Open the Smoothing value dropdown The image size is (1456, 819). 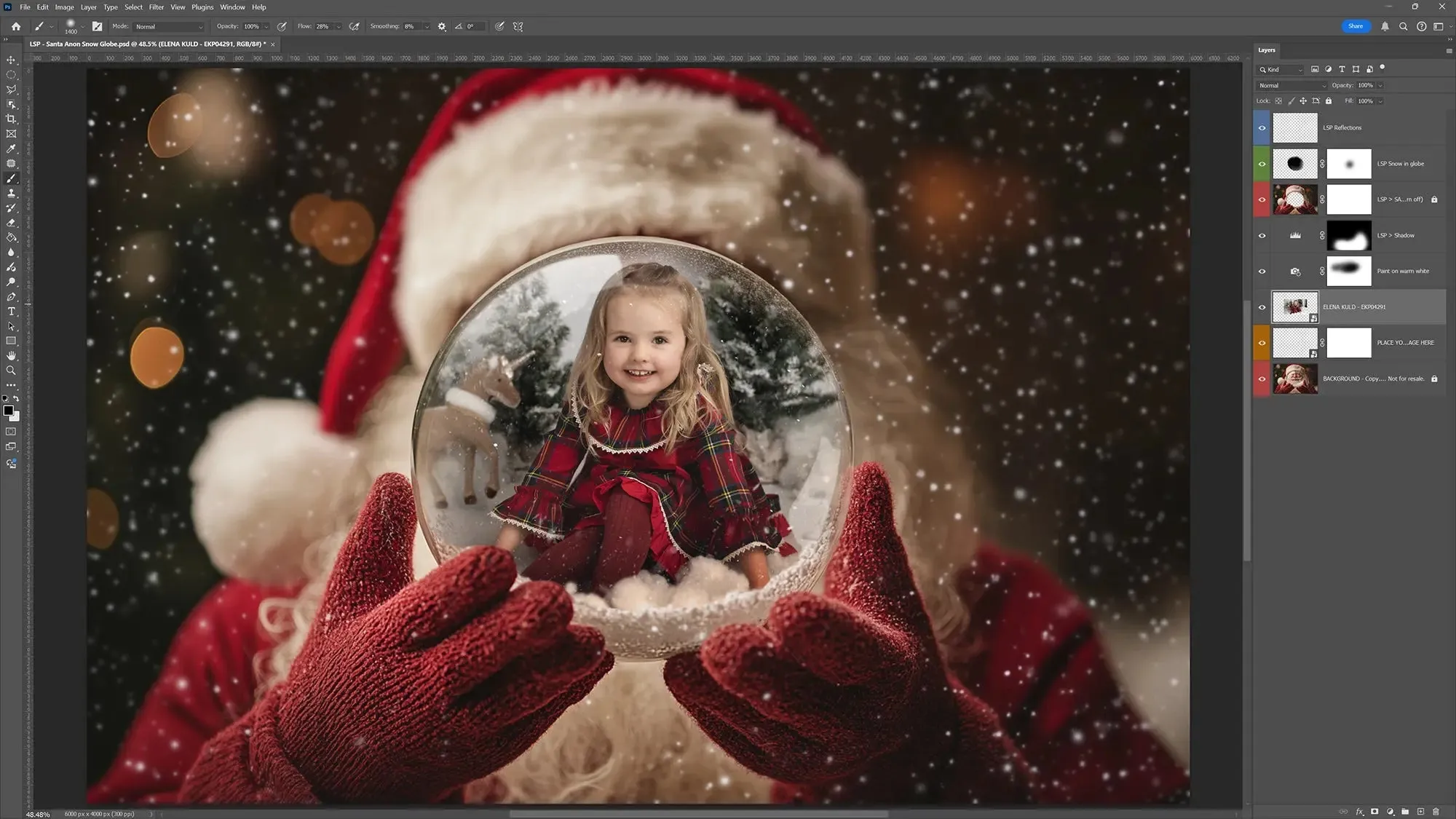pos(426,26)
